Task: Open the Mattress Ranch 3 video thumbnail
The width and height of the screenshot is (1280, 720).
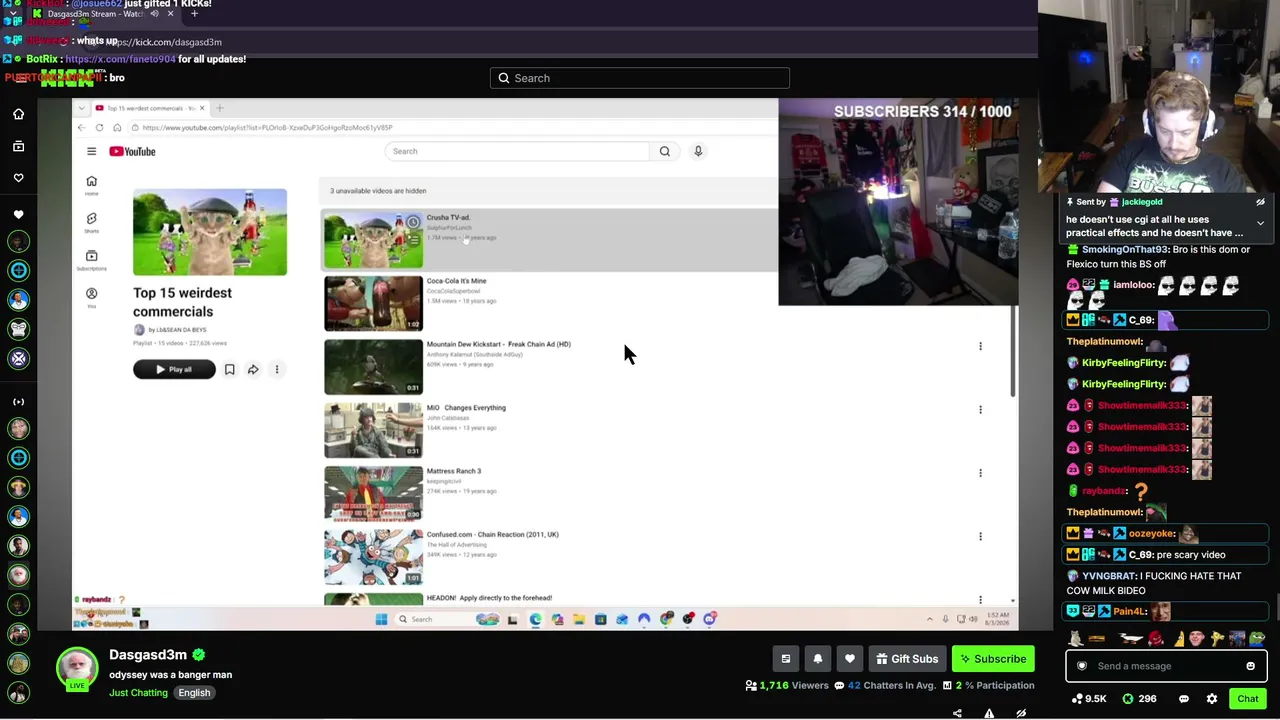Action: point(373,494)
